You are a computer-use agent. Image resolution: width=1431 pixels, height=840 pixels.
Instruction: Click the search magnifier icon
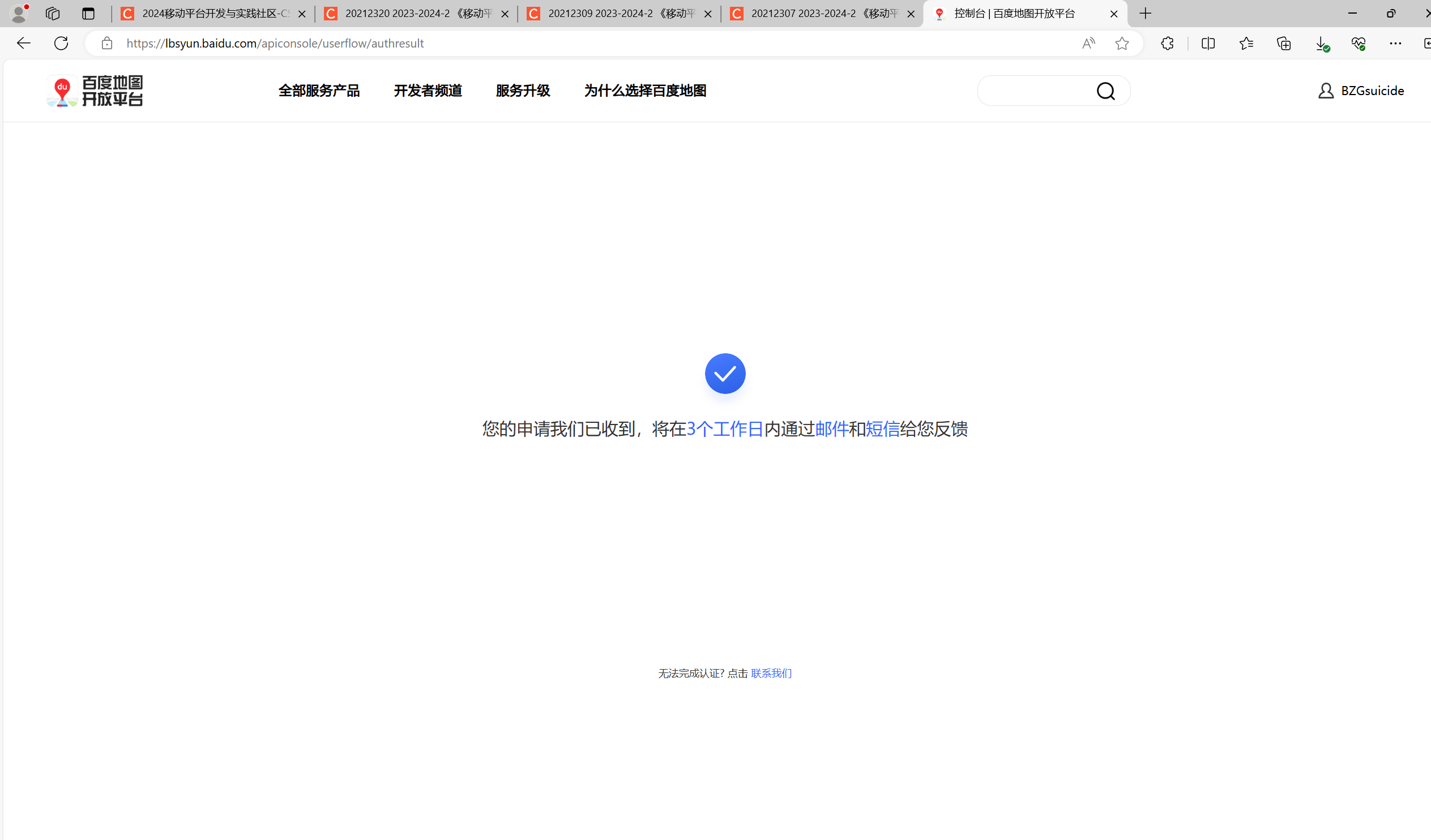(x=1105, y=91)
